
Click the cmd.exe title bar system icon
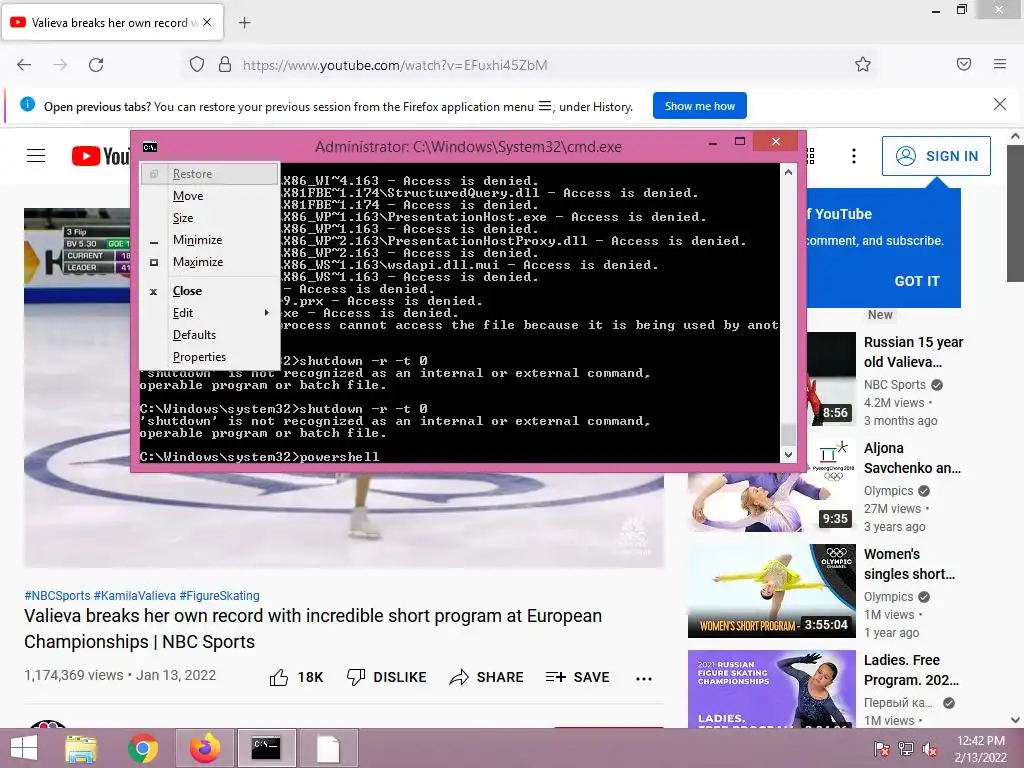(x=150, y=147)
